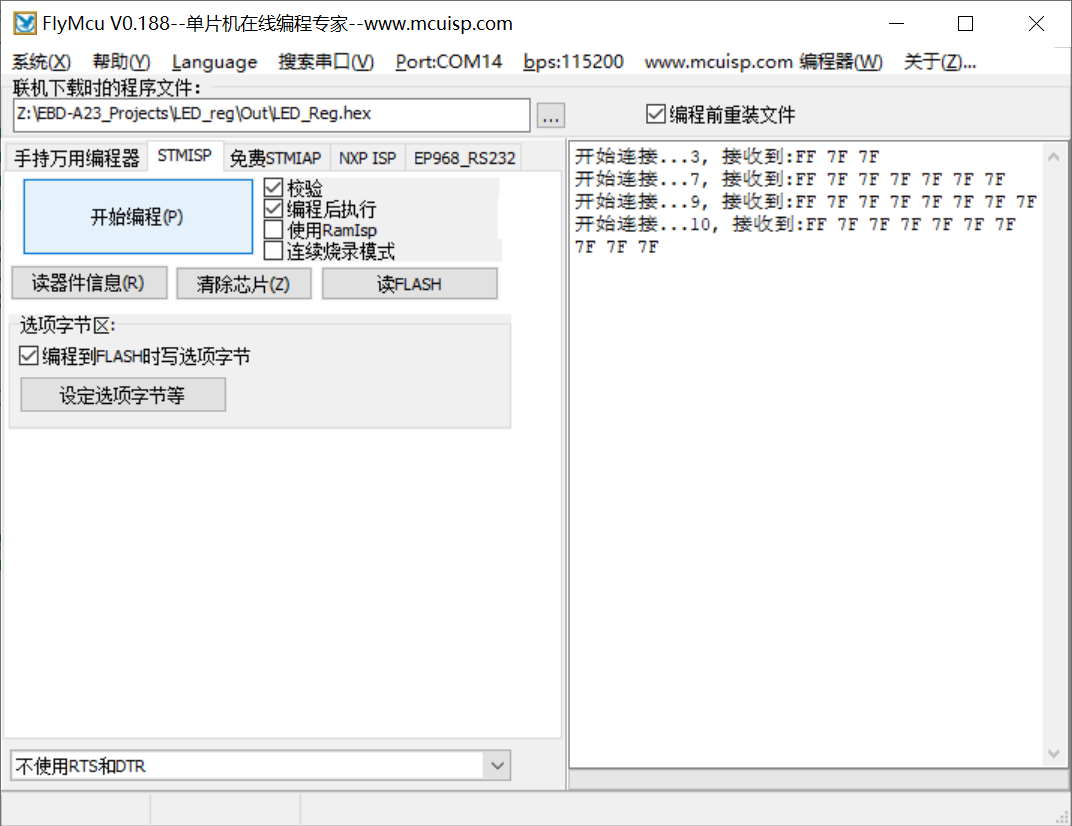Viewport: 1072px width, 826px height.
Task: Open the 关于(Z)... menu
Action: pyautogui.click(x=940, y=62)
